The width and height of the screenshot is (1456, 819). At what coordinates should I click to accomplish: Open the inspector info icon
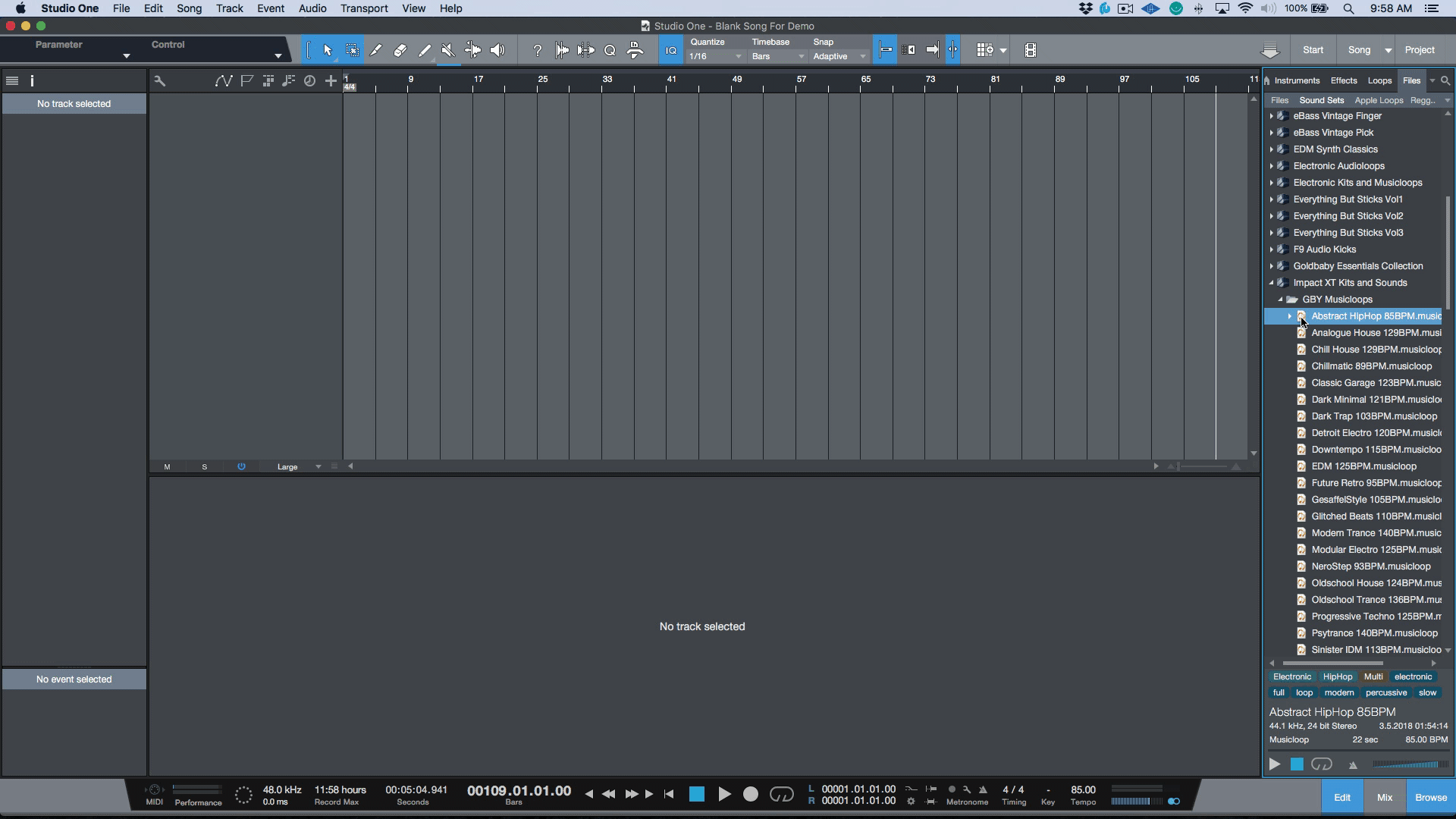click(32, 80)
